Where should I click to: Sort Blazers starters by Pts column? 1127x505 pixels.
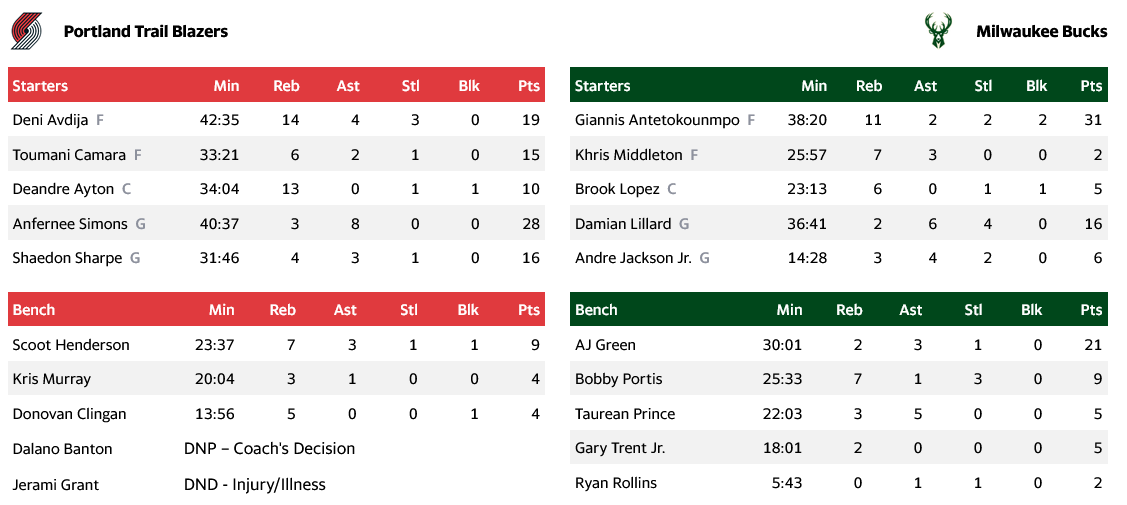528,86
